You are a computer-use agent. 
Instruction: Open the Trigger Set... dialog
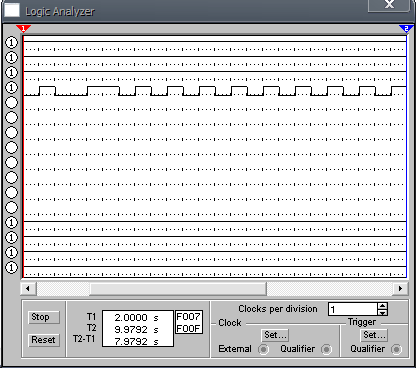pos(374,335)
